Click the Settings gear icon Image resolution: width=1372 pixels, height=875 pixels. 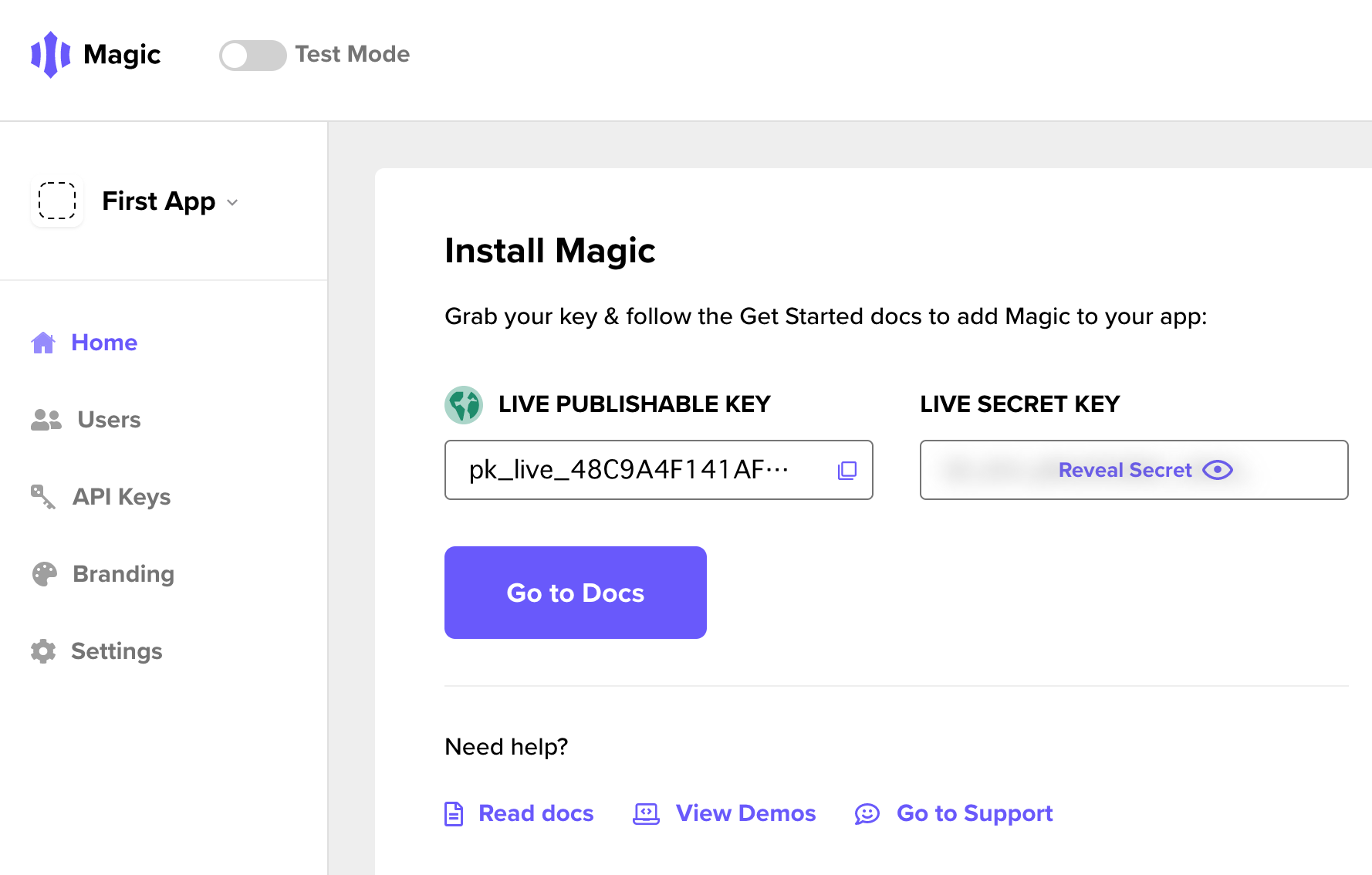point(43,651)
